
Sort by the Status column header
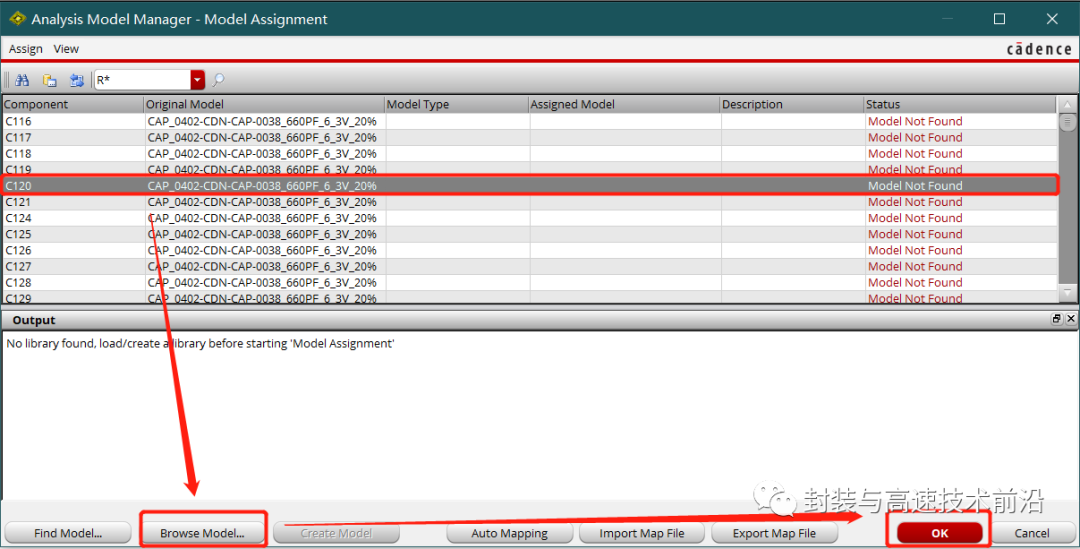[x=960, y=104]
